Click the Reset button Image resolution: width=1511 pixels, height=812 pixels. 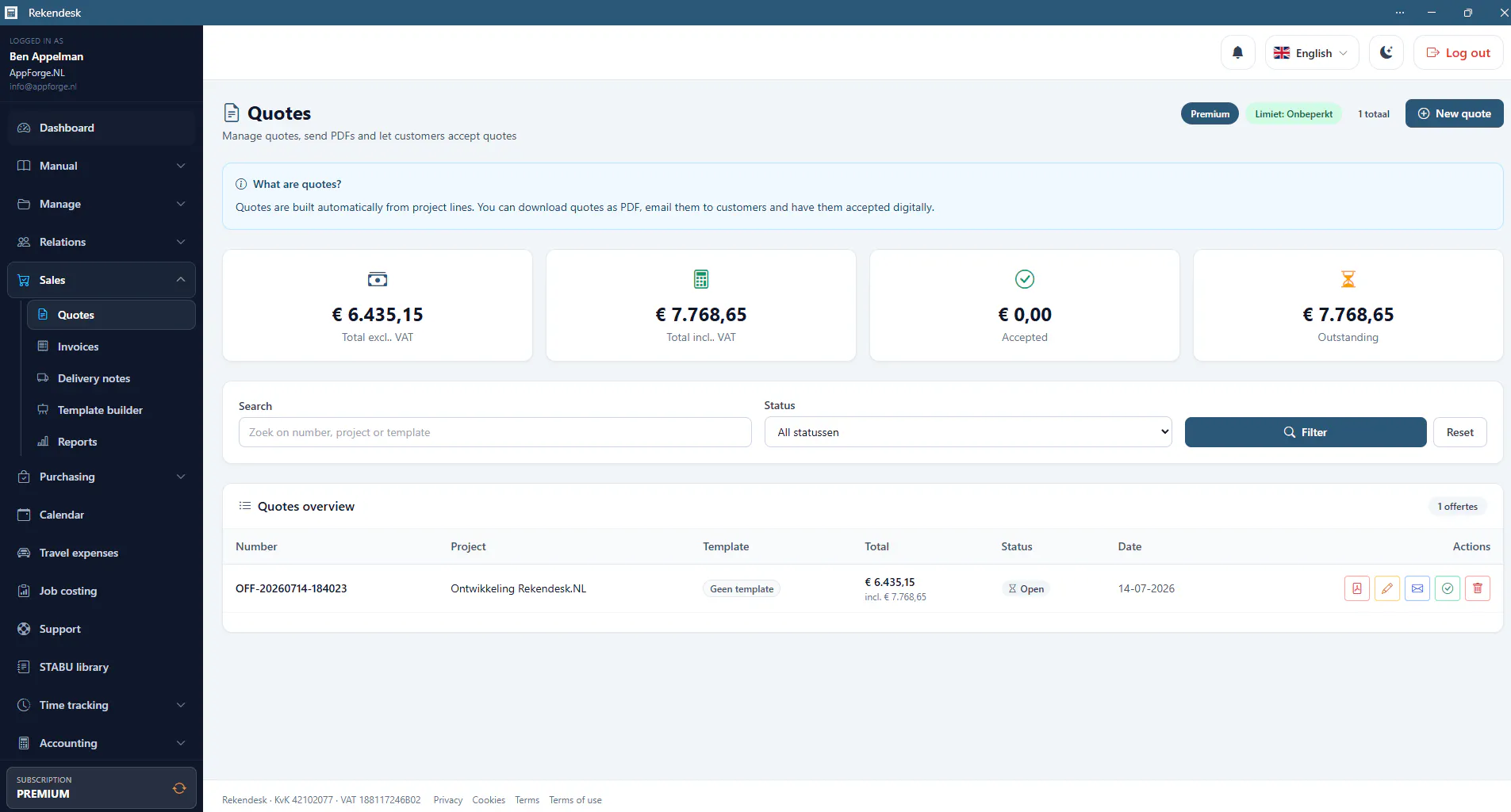1459,432
